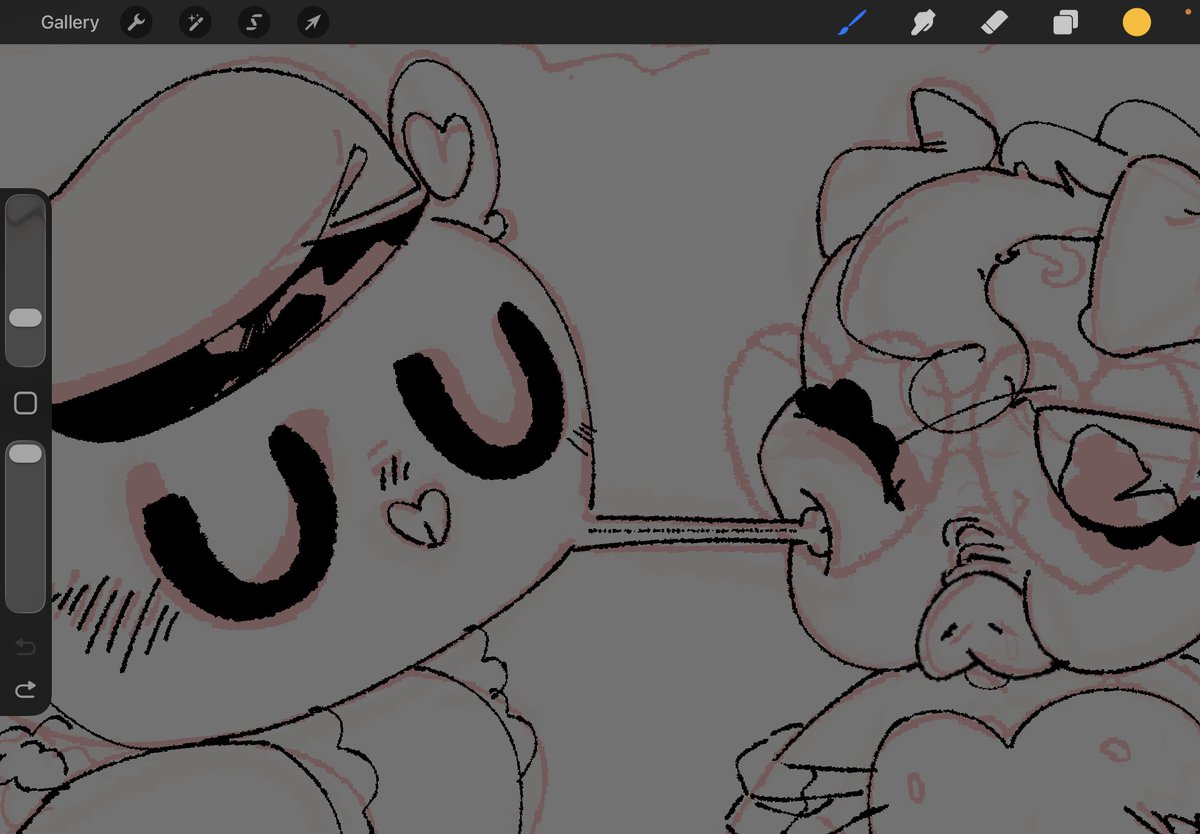Select the Paint brush tool
Screen dimensions: 1200x834
pyautogui.click(x=852, y=22)
